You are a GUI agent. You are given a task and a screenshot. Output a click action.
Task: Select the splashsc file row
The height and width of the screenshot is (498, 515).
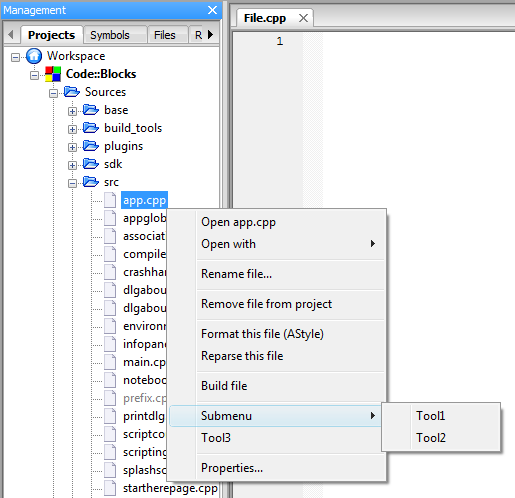click(x=144, y=470)
